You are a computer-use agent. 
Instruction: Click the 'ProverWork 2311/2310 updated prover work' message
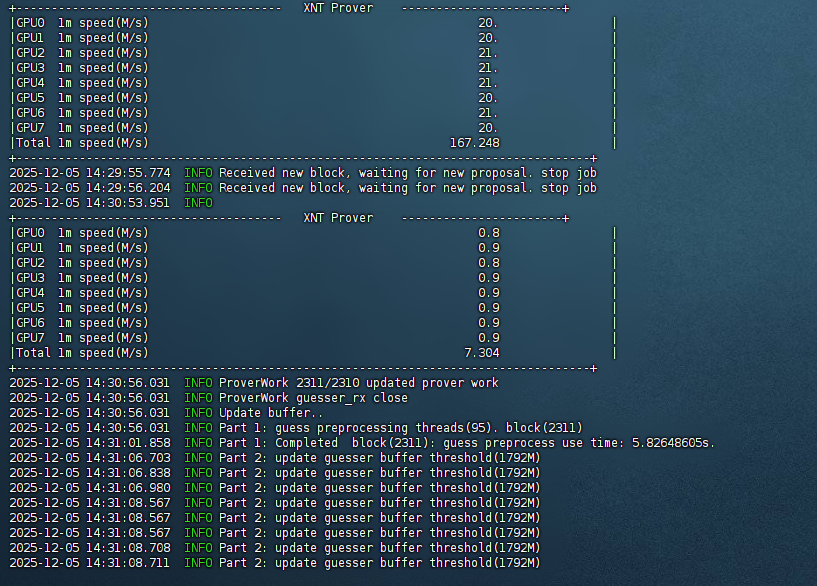pyautogui.click(x=358, y=383)
